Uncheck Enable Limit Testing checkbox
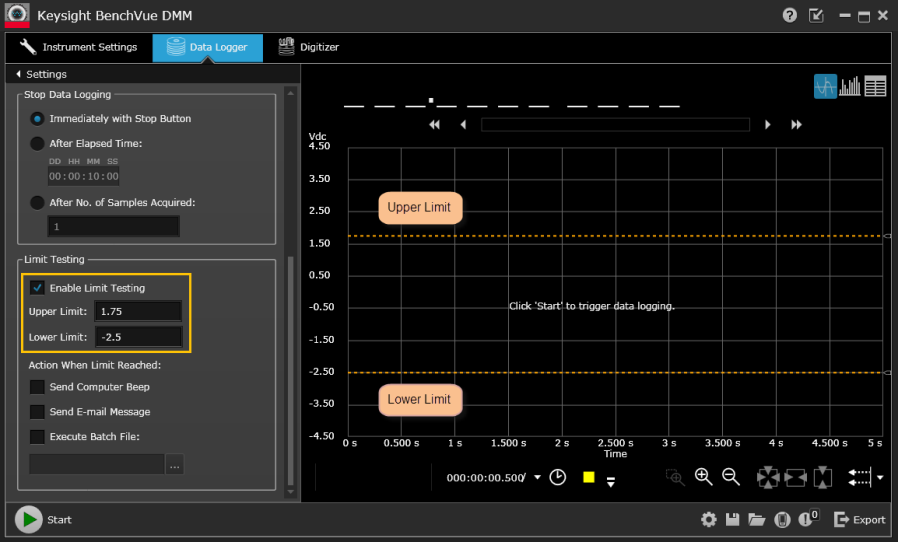The height and width of the screenshot is (542, 898). pyautogui.click(x=37, y=288)
